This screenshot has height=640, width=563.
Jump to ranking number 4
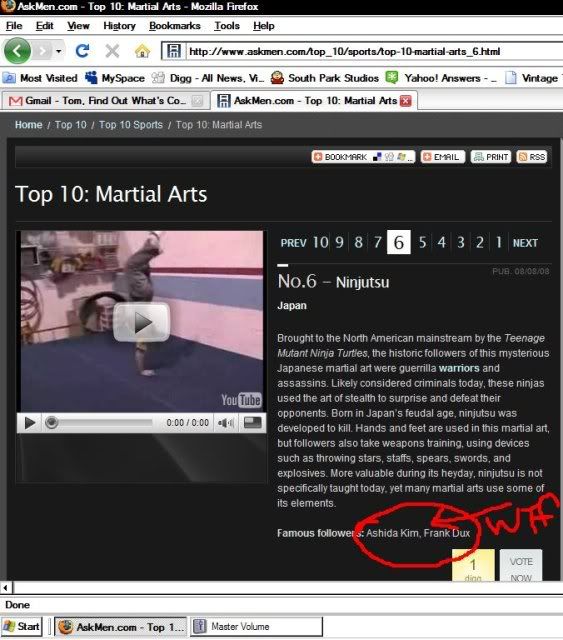click(442, 242)
